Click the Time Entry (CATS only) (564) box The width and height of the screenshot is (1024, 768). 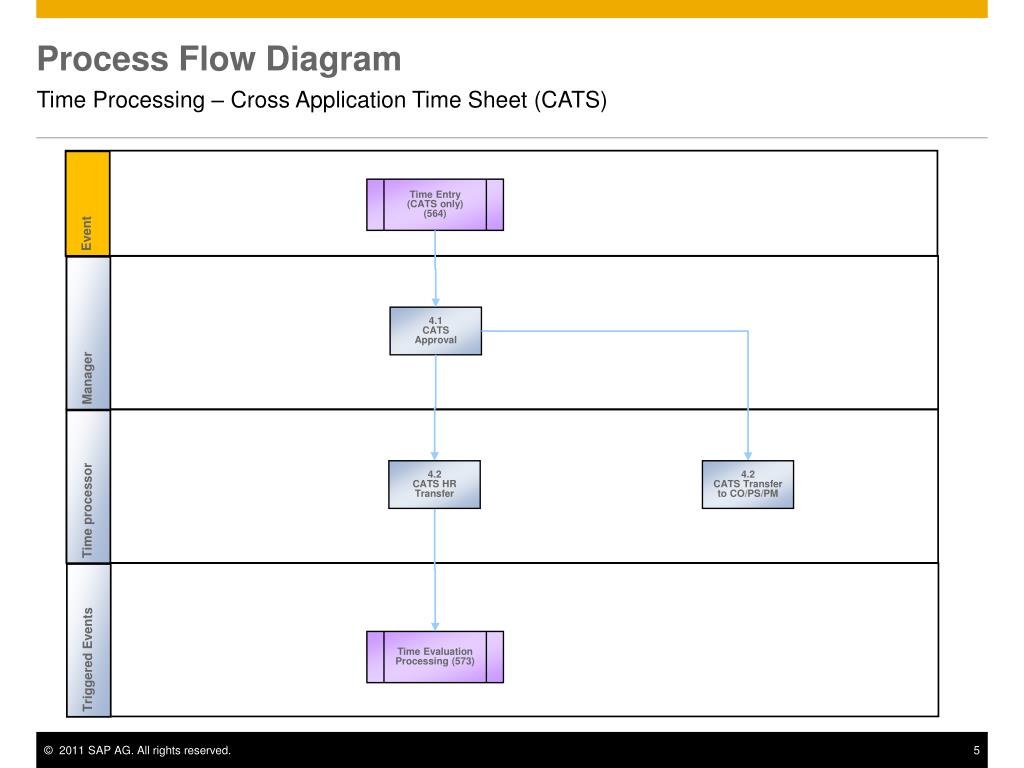coord(435,204)
